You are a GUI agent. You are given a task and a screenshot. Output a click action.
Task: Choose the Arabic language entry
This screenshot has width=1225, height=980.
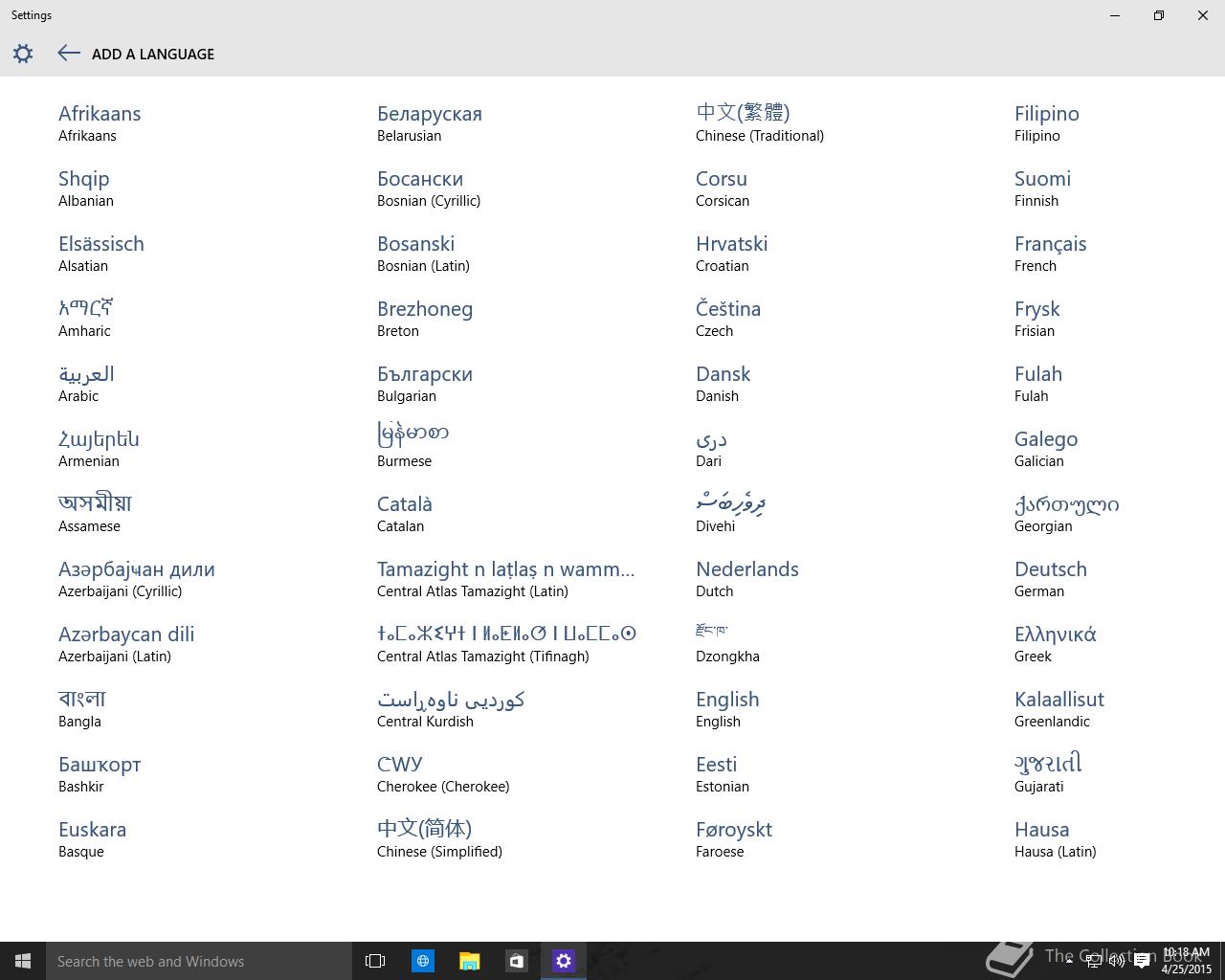[86, 384]
